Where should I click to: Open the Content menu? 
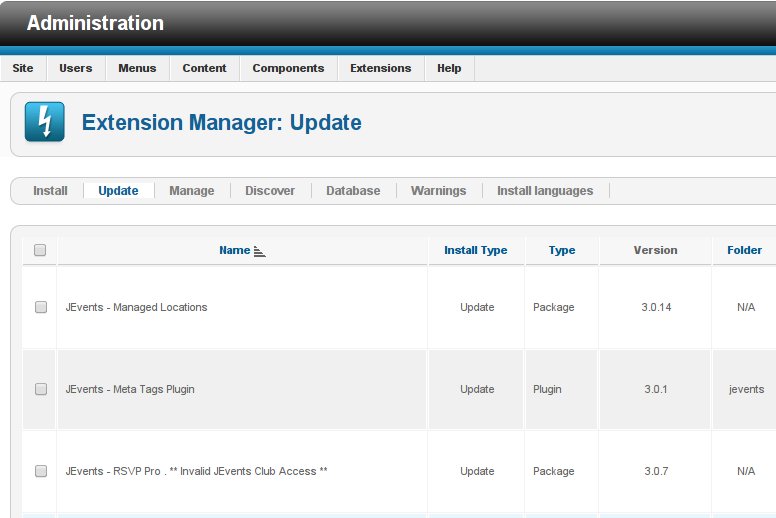pyautogui.click(x=204, y=68)
